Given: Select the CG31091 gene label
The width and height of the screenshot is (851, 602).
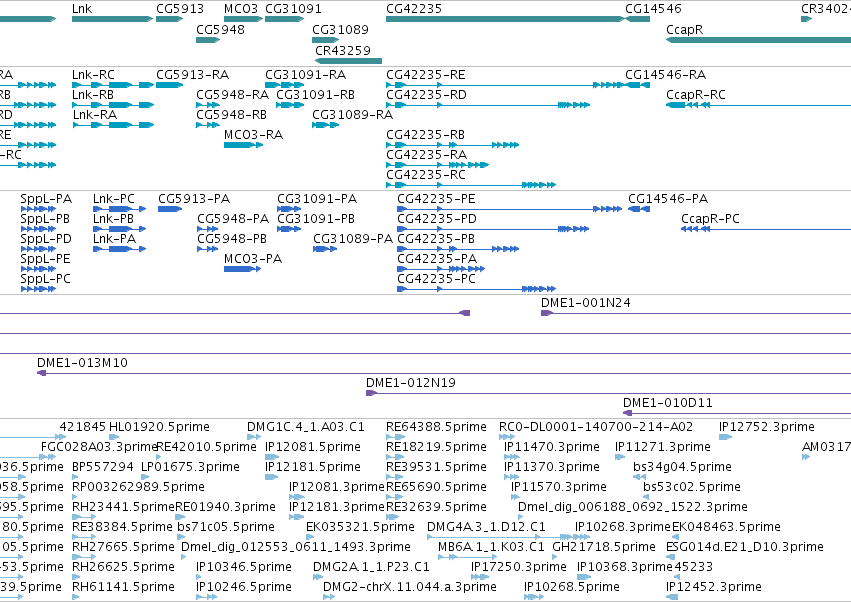Looking at the screenshot, I should tap(293, 9).
